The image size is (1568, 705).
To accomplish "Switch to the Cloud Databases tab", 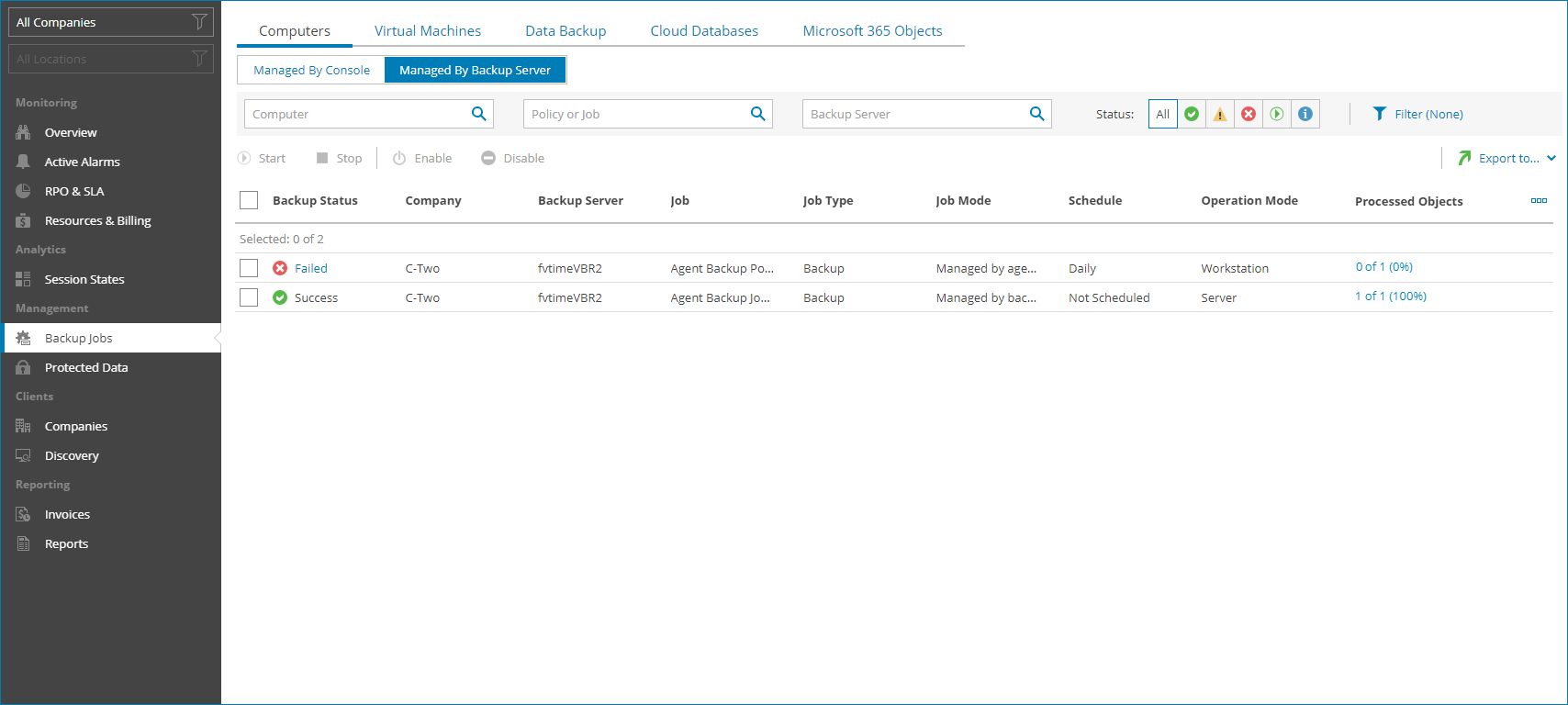I will 704,30.
